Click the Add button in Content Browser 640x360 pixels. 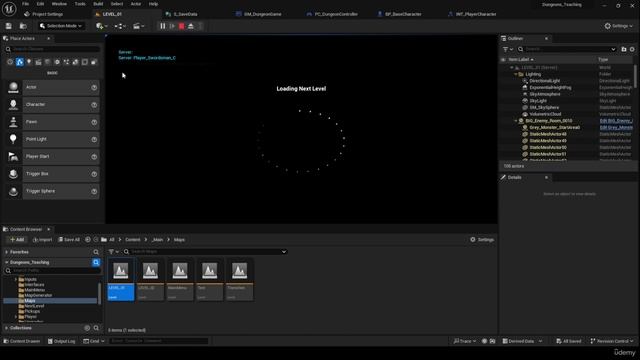17,240
